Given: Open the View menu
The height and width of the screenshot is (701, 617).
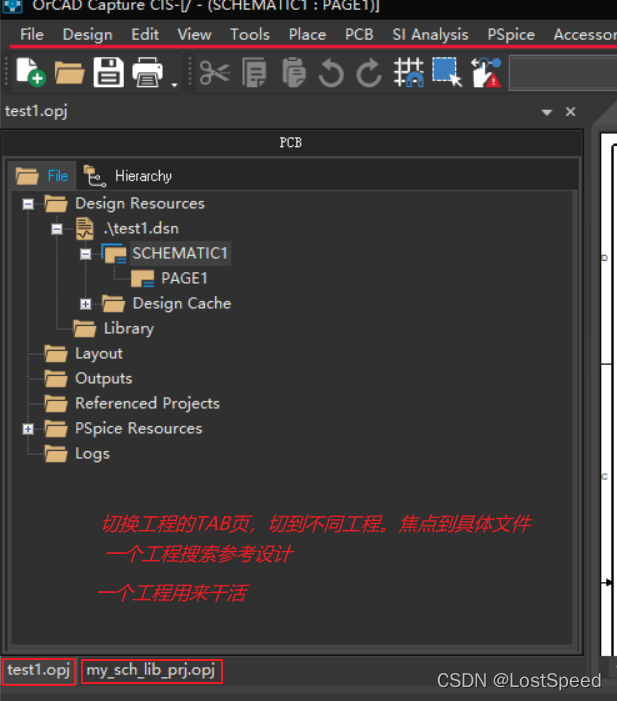Looking at the screenshot, I should (194, 34).
